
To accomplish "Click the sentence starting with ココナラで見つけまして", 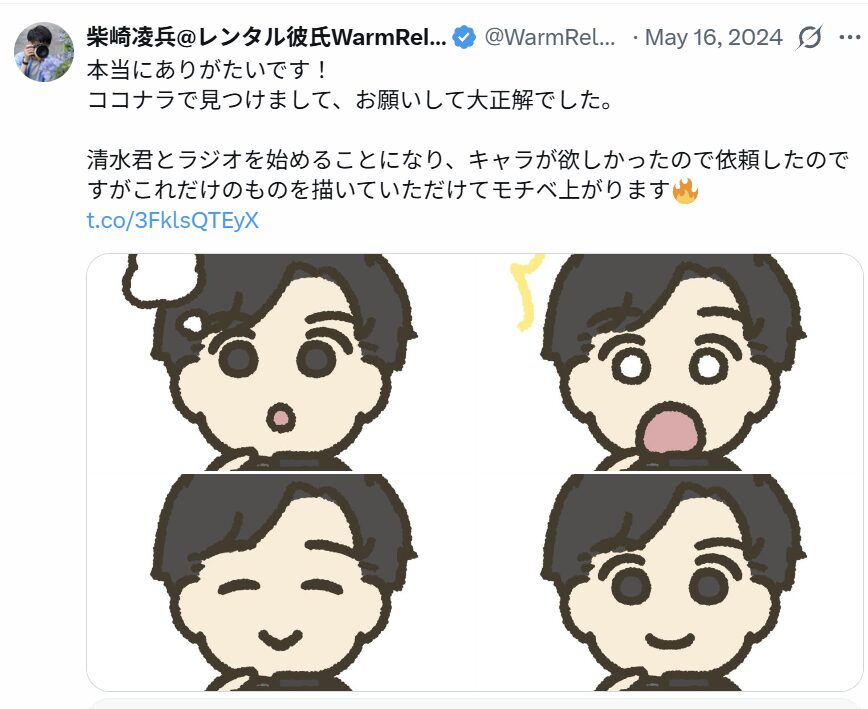I will pyautogui.click(x=350, y=100).
